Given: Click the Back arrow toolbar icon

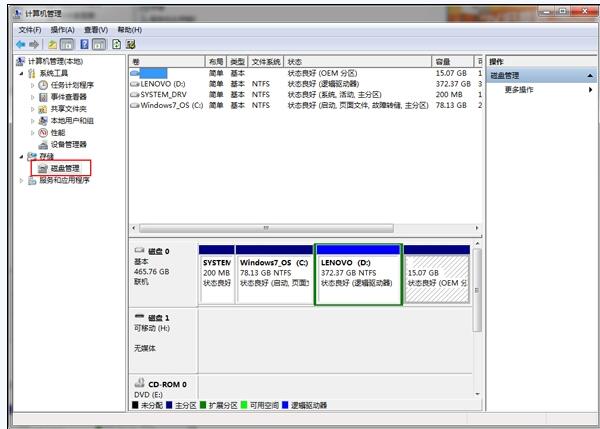Looking at the screenshot, I should point(21,45).
